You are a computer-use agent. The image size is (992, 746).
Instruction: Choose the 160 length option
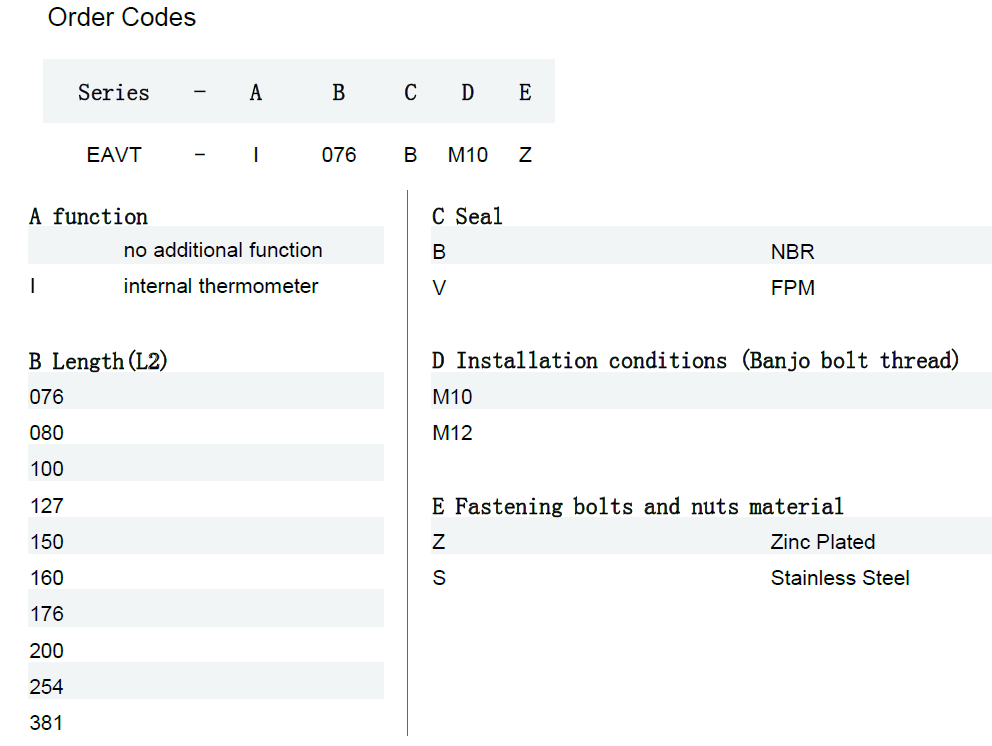click(46, 578)
